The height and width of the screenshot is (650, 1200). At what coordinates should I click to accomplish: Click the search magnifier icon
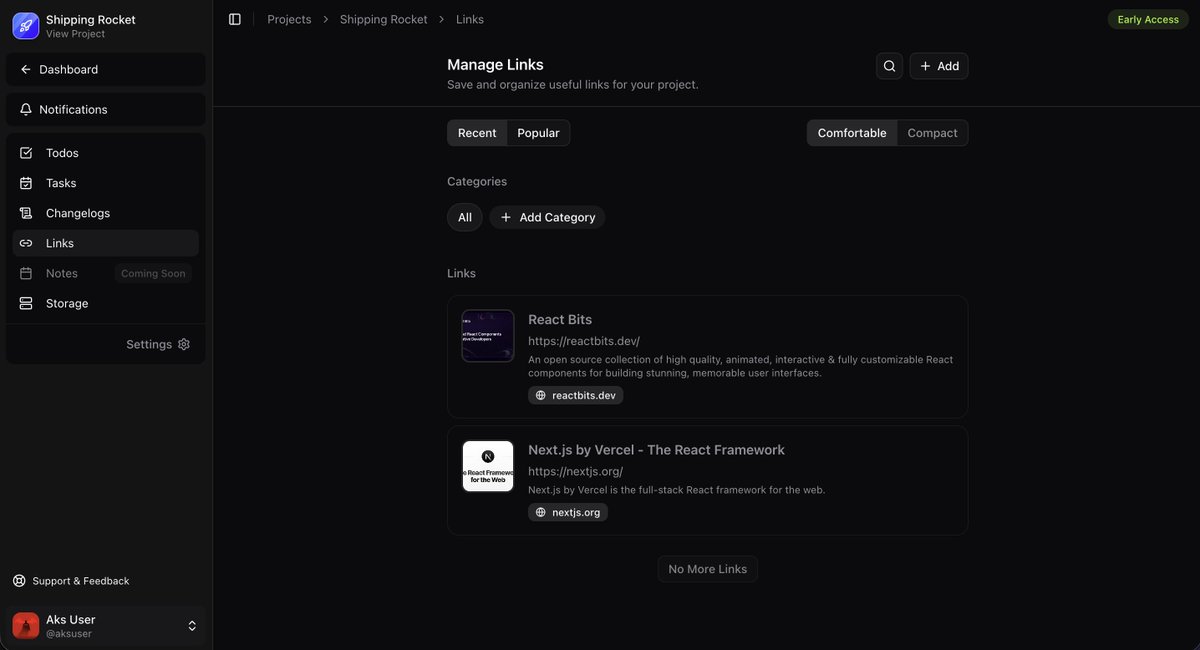click(x=889, y=66)
